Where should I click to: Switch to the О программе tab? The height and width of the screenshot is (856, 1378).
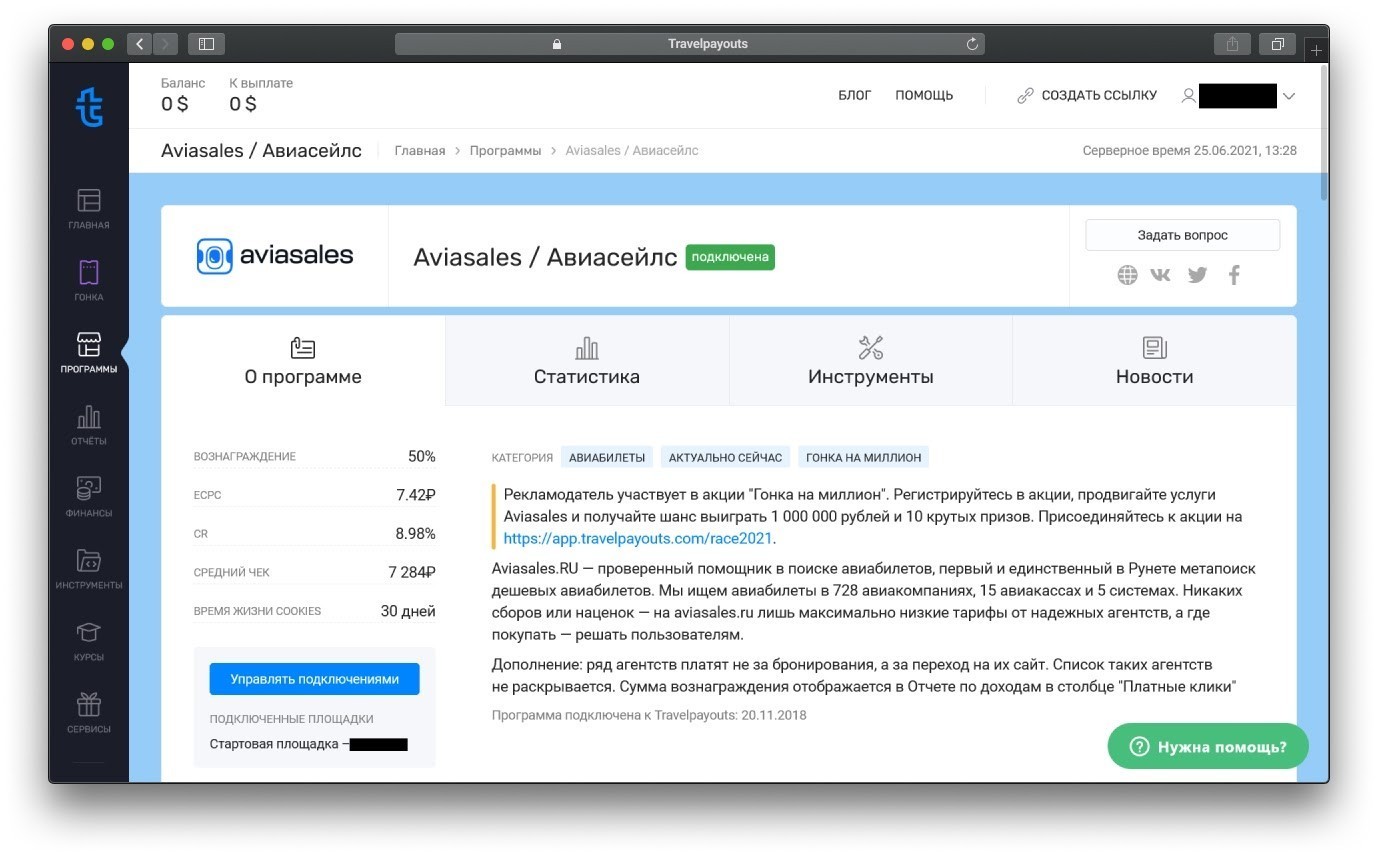pos(303,361)
